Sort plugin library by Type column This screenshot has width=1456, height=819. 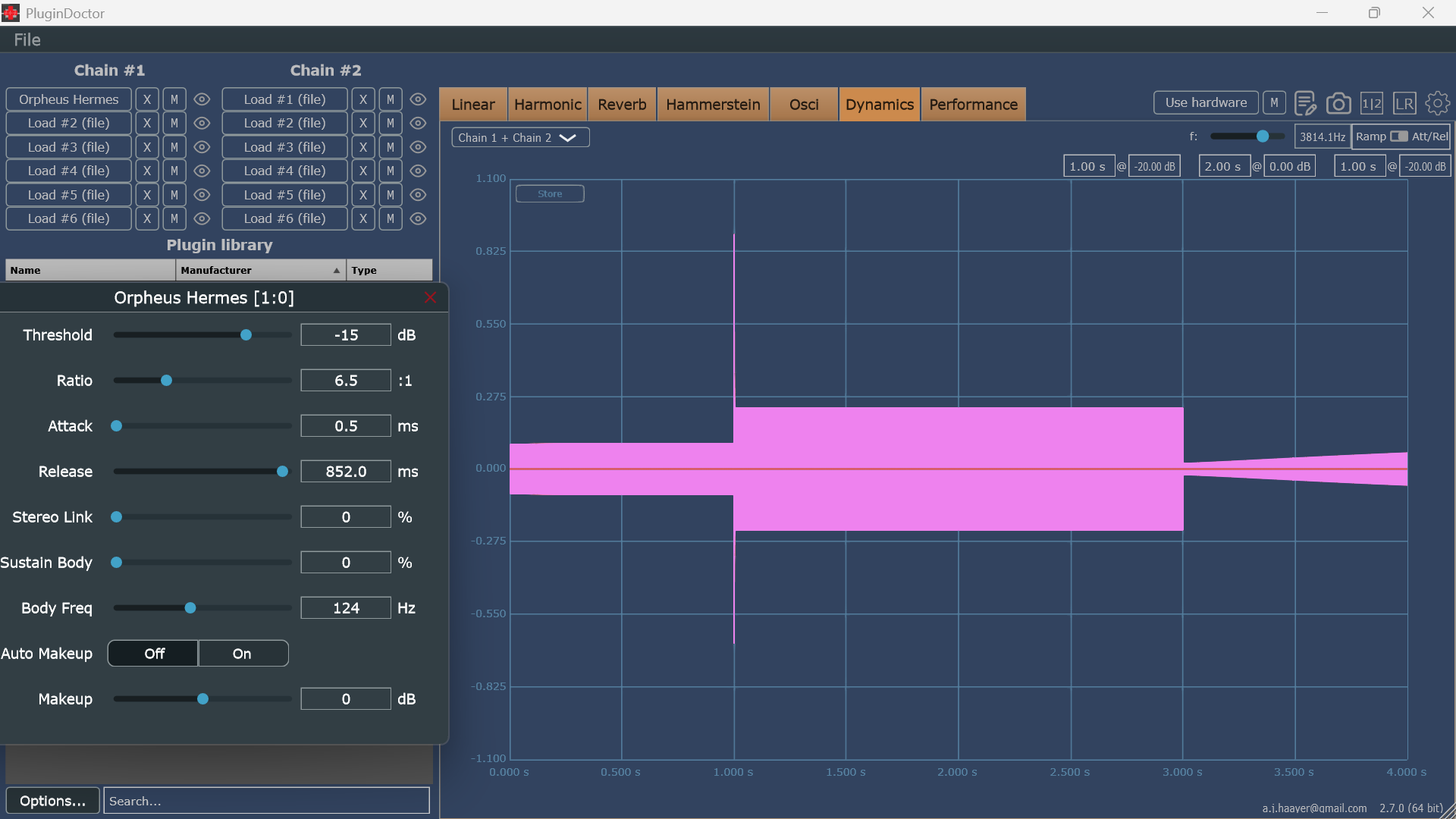pyautogui.click(x=390, y=270)
